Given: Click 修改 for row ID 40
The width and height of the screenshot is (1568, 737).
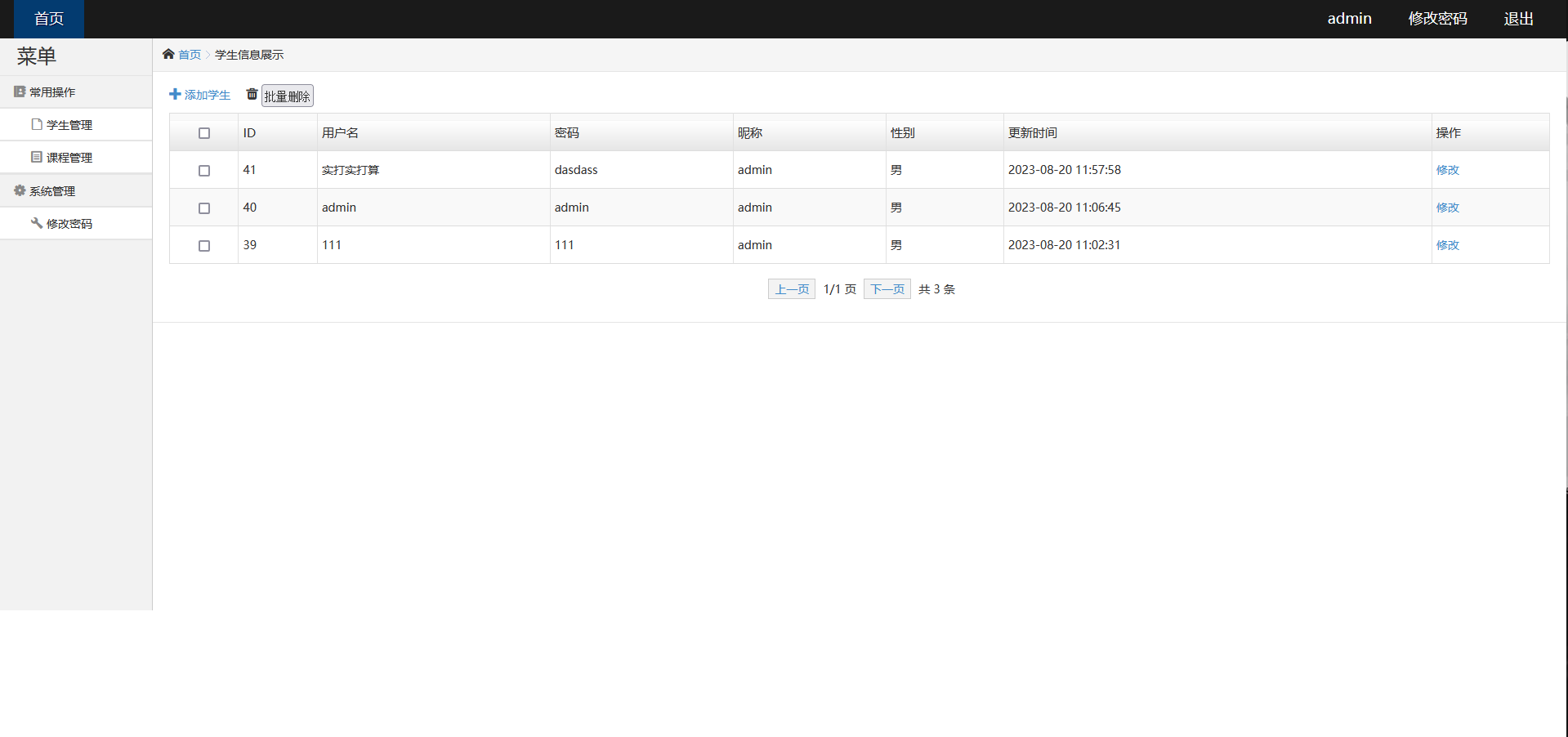Looking at the screenshot, I should click(x=1447, y=208).
